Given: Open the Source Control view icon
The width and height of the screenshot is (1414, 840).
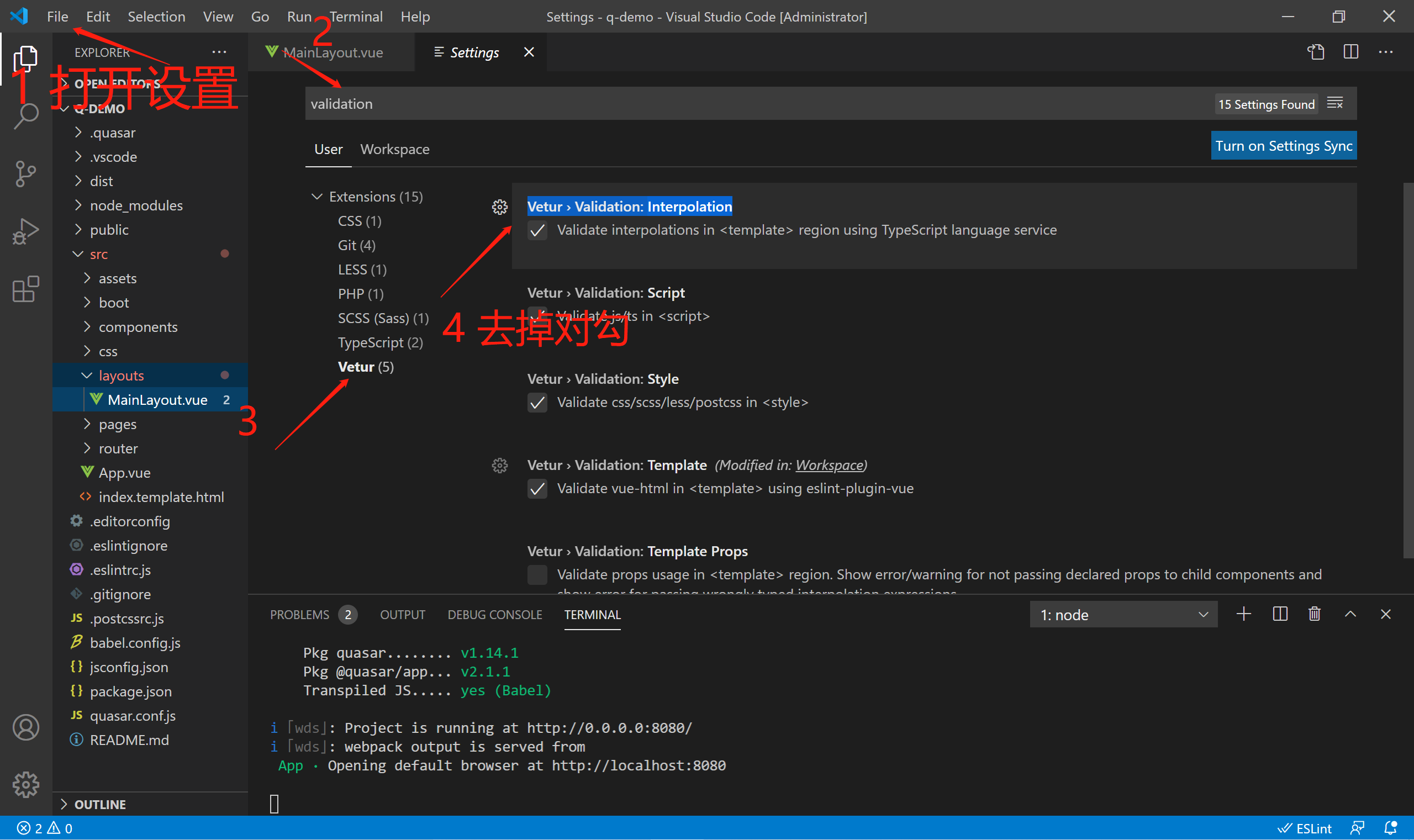Looking at the screenshot, I should tap(25, 174).
